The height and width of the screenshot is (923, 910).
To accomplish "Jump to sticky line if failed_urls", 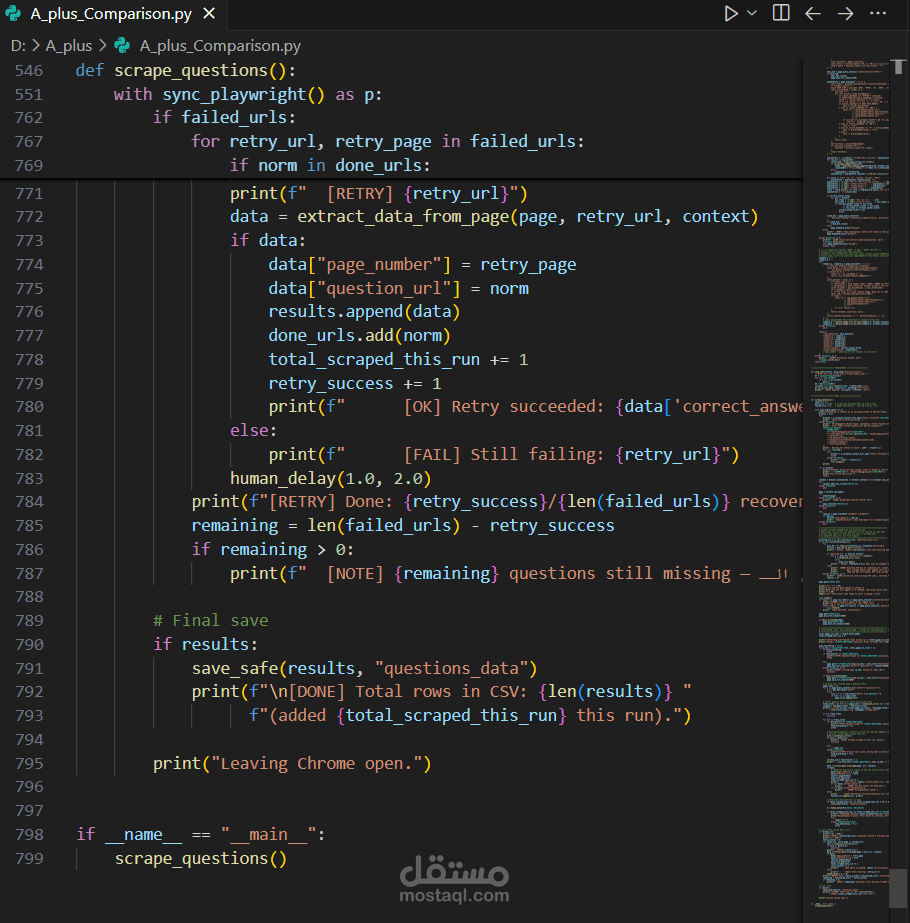I will click(224, 118).
